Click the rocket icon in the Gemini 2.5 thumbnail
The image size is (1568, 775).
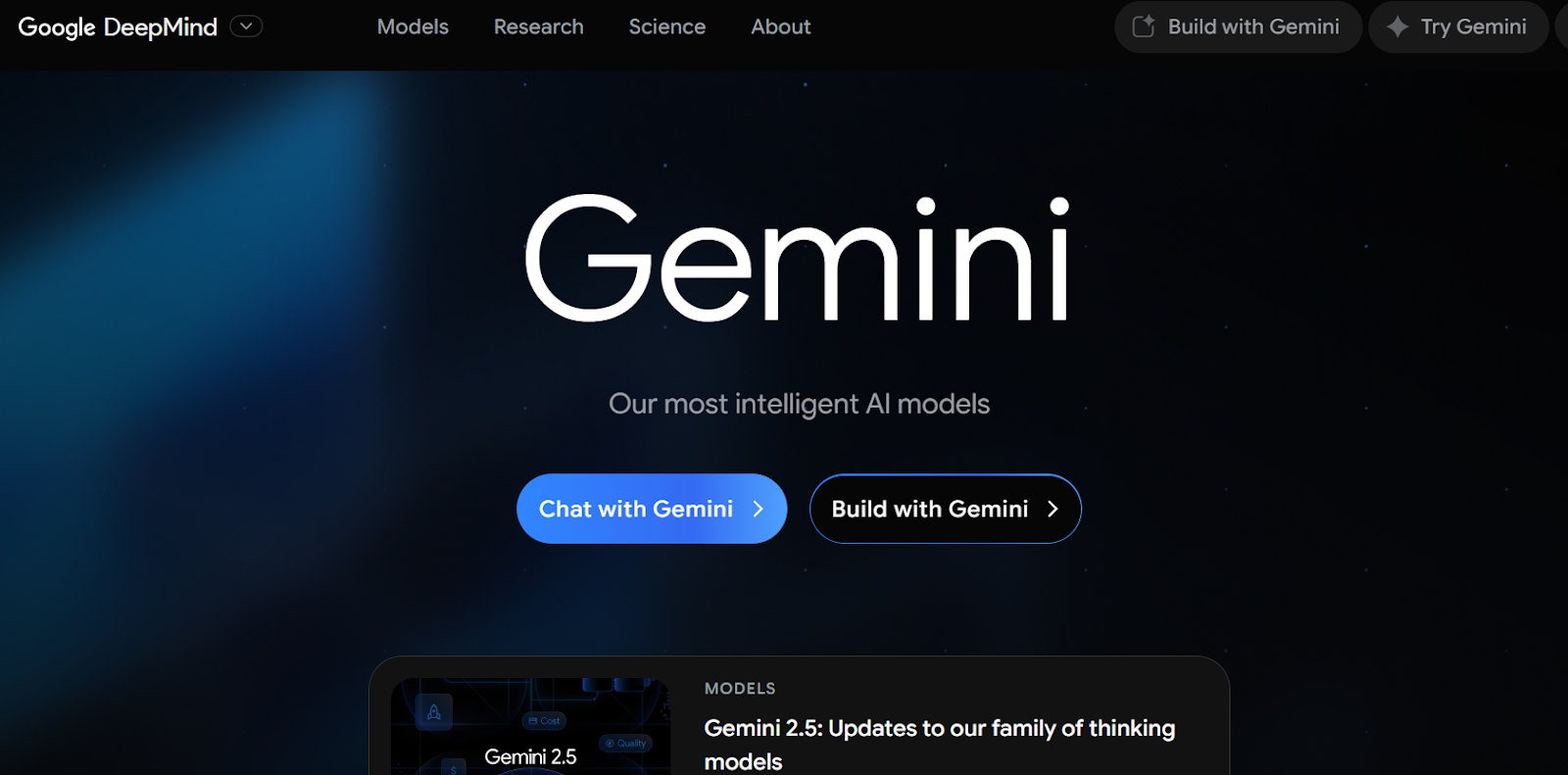(433, 712)
